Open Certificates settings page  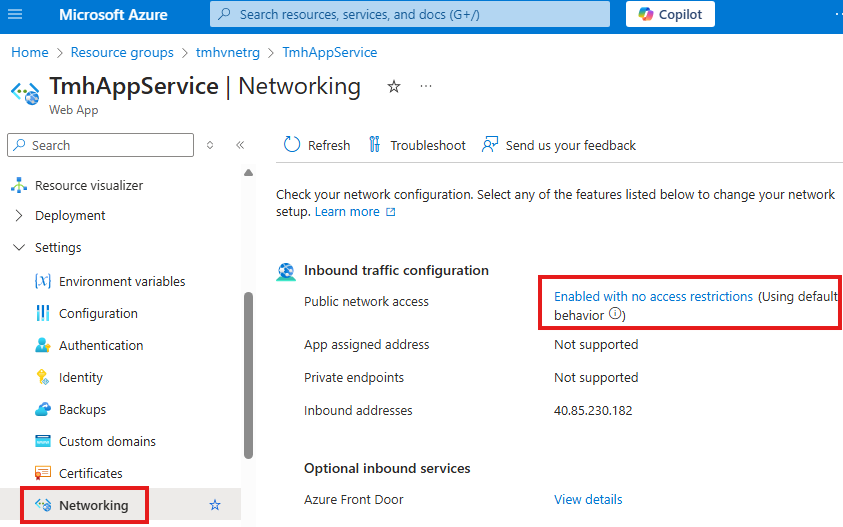(90, 473)
